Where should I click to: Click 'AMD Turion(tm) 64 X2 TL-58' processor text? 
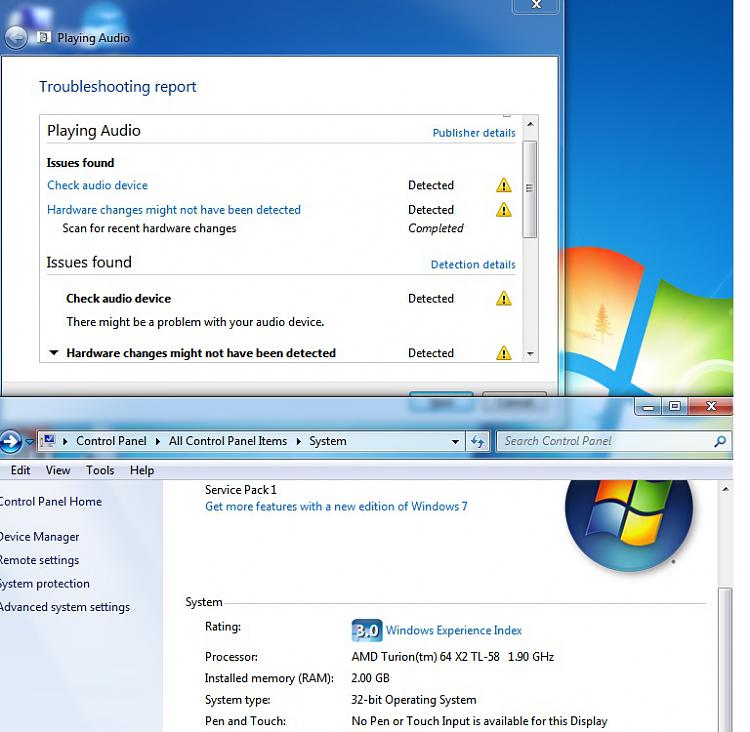(x=425, y=656)
